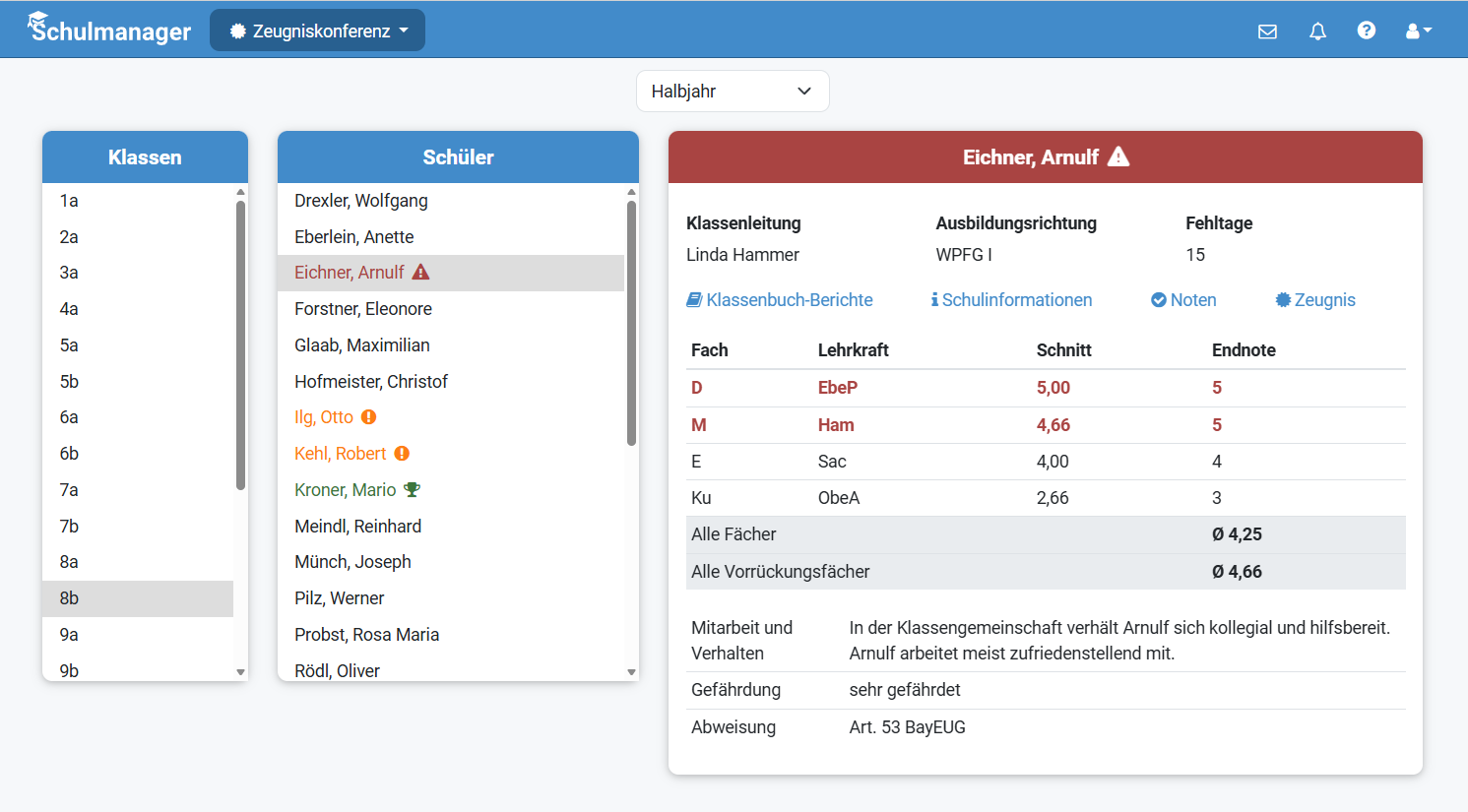Open the Schulinformationen link
Screen dimensions: 1468x812
point(1011,300)
